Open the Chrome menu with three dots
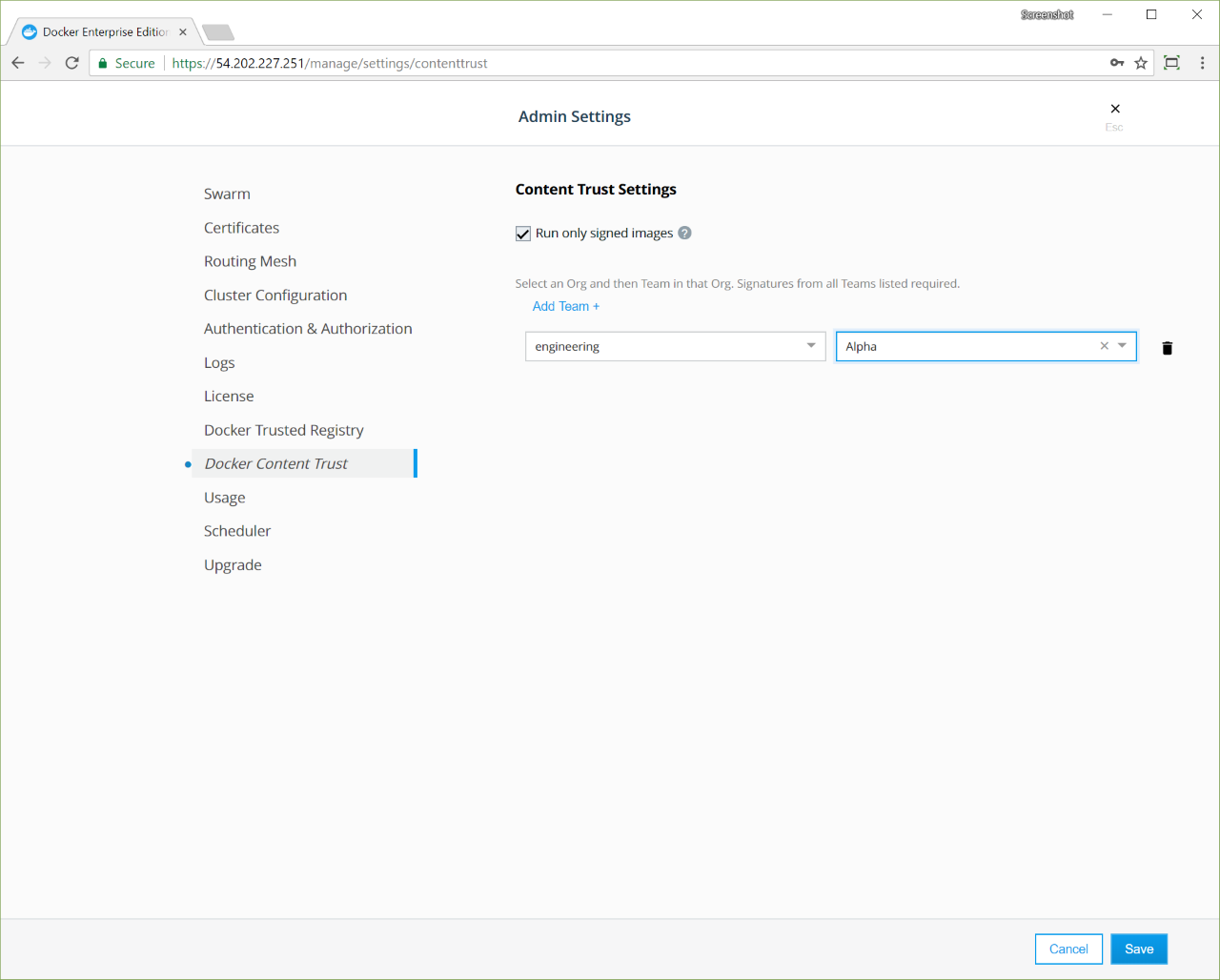This screenshot has width=1220, height=980. click(x=1202, y=63)
